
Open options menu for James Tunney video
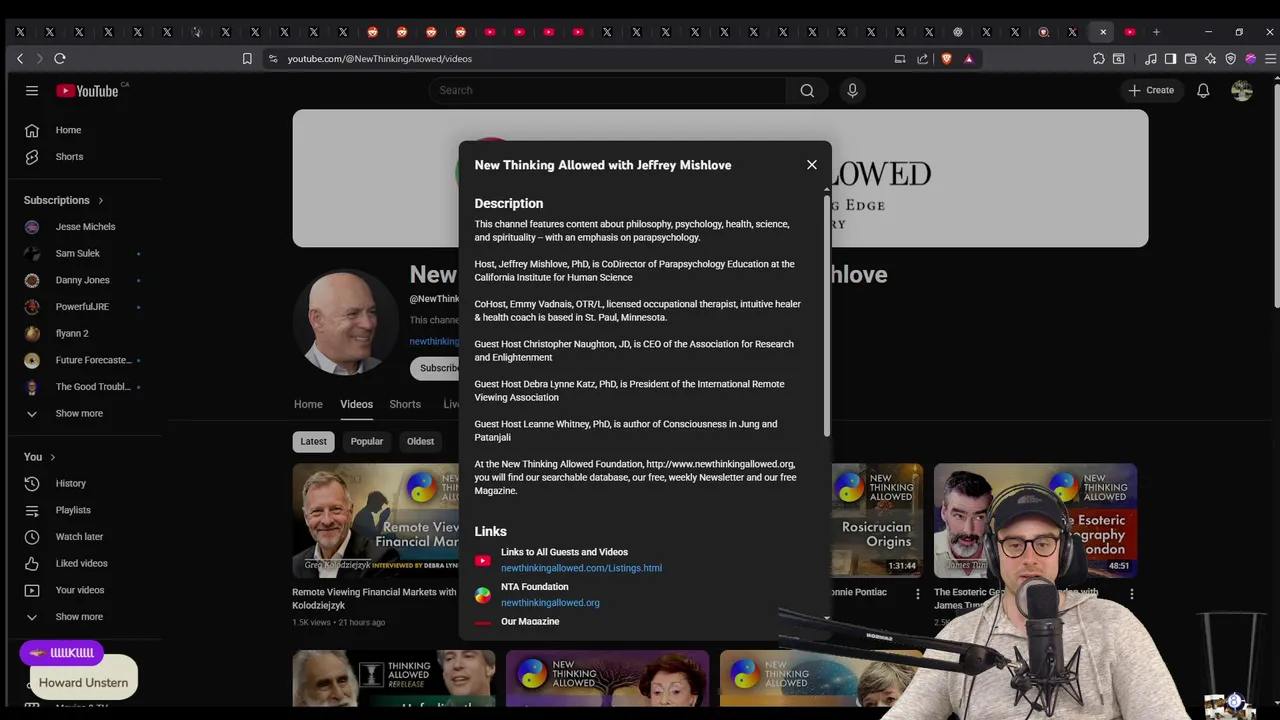click(1131, 594)
